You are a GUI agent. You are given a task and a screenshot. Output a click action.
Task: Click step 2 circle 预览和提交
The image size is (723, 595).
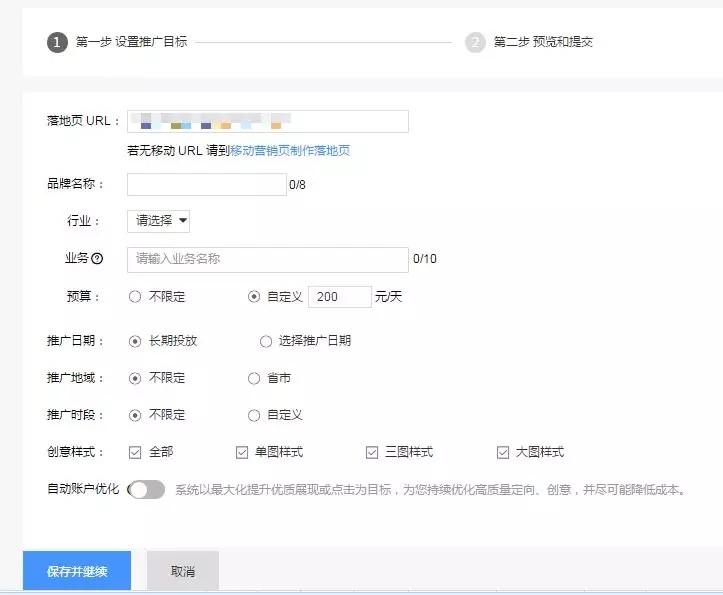475,42
